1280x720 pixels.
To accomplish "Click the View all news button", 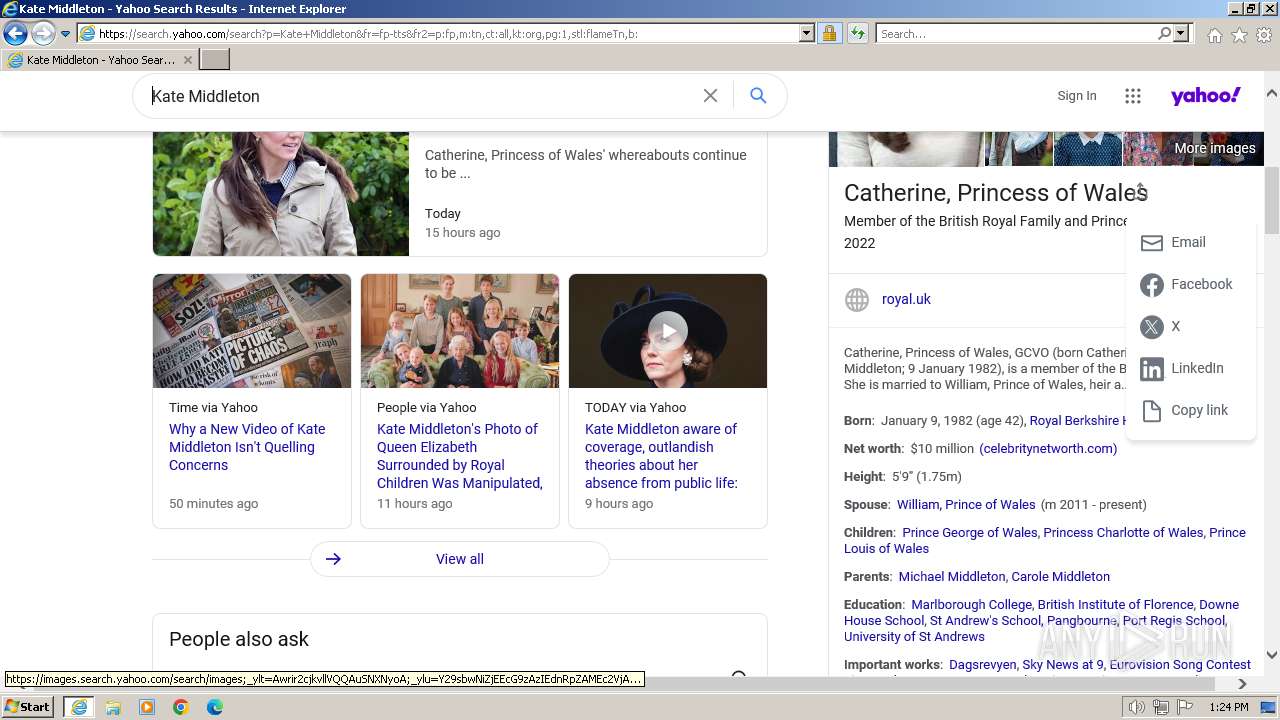I will 460,559.
